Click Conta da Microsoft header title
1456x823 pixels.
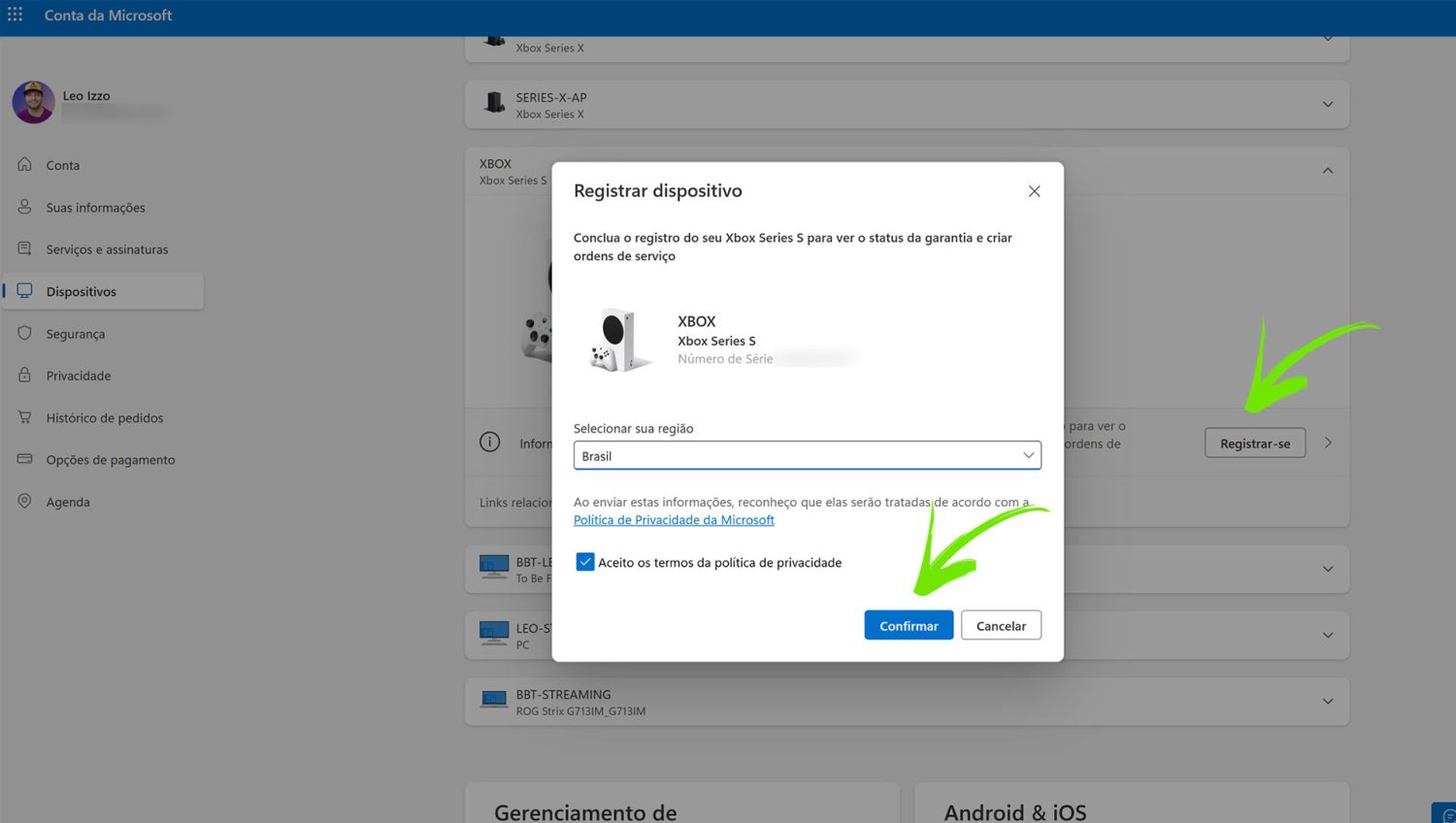click(108, 16)
